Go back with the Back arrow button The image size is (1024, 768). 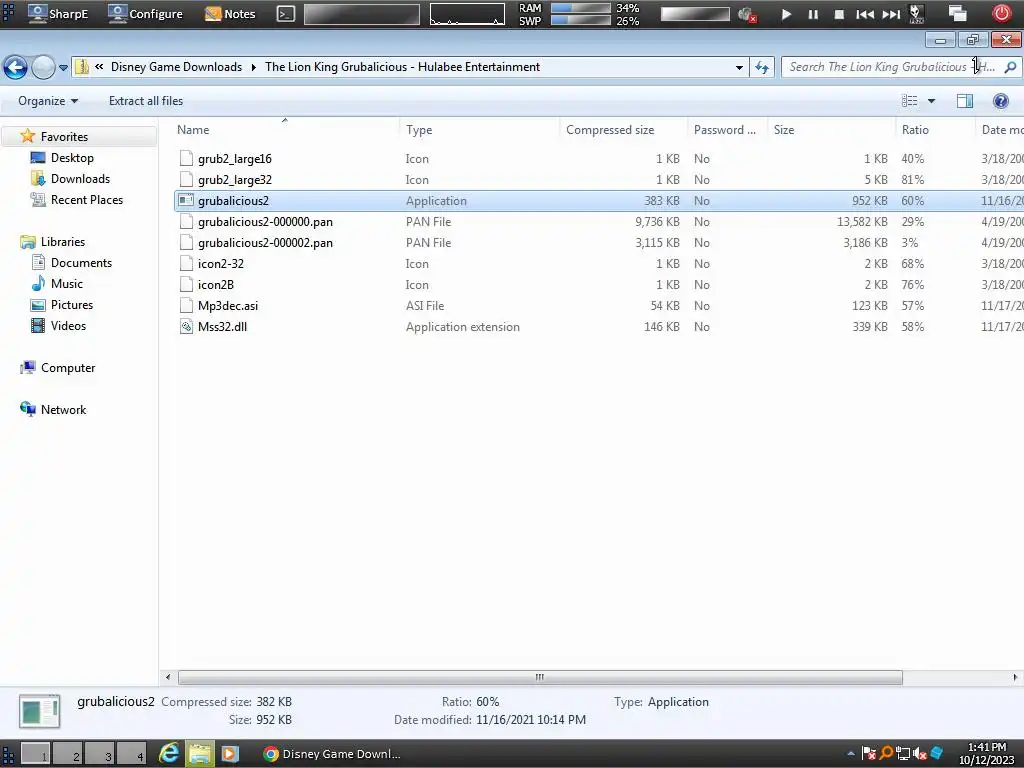tap(15, 67)
